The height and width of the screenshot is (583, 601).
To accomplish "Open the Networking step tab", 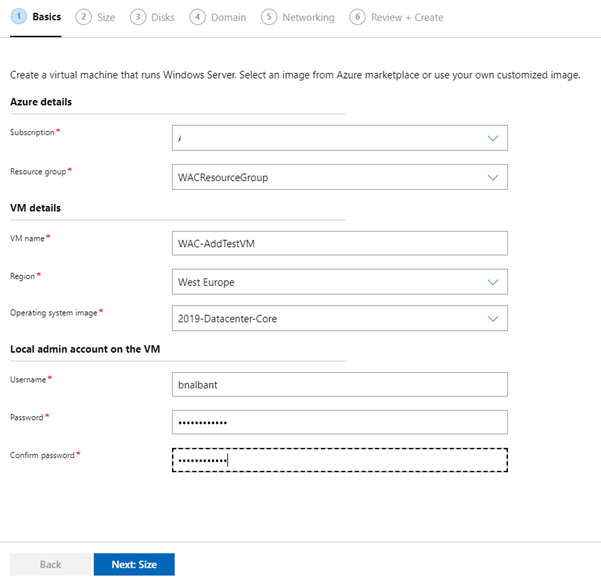I will 298,18.
